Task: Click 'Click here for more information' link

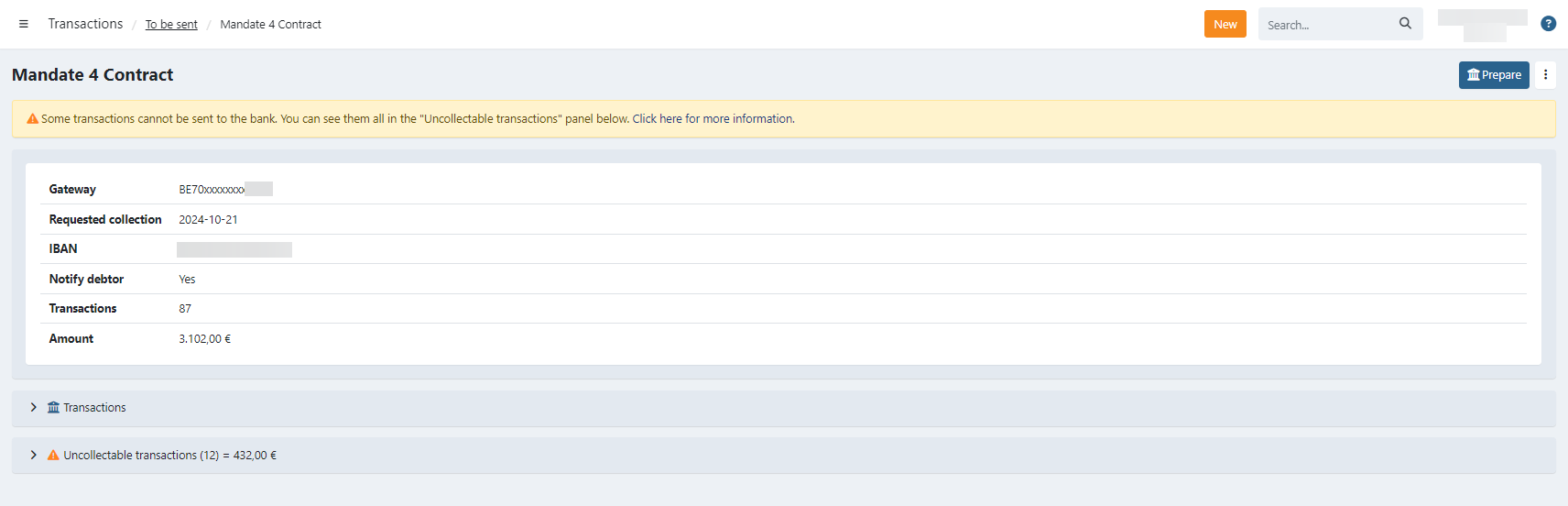Action: 713,119
